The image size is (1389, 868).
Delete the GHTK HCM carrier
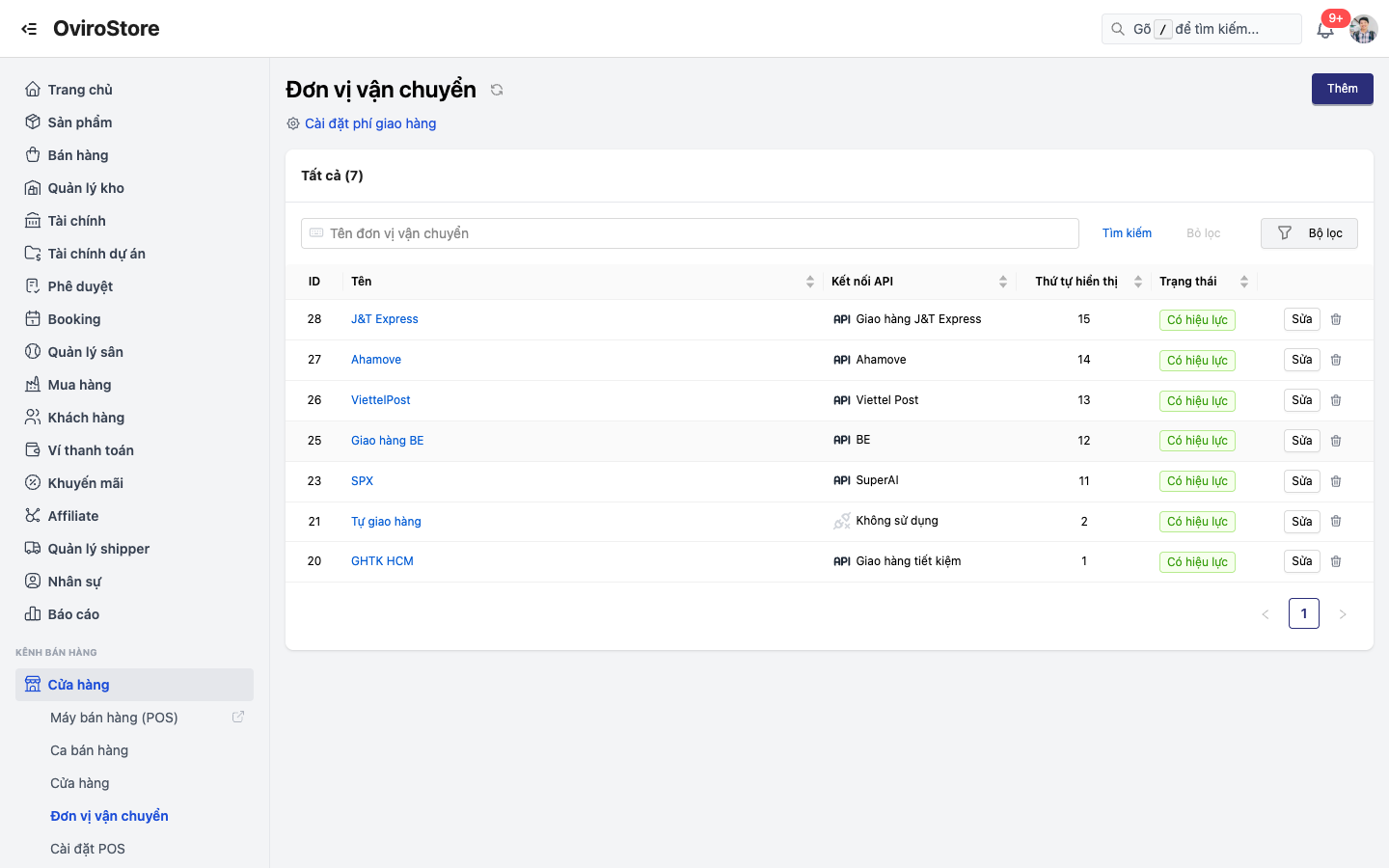click(1336, 561)
